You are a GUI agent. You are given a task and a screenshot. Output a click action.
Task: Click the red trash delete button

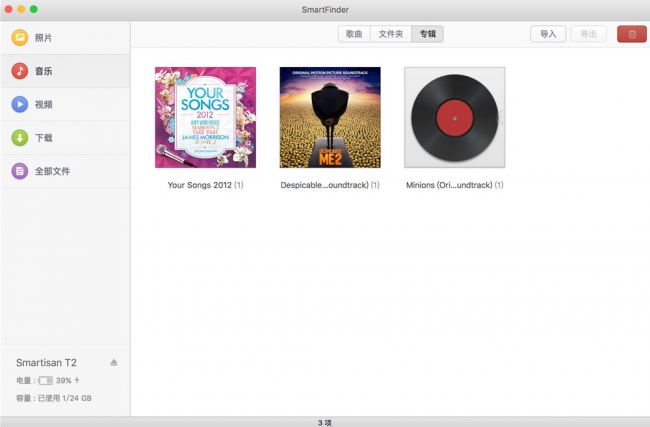point(631,34)
